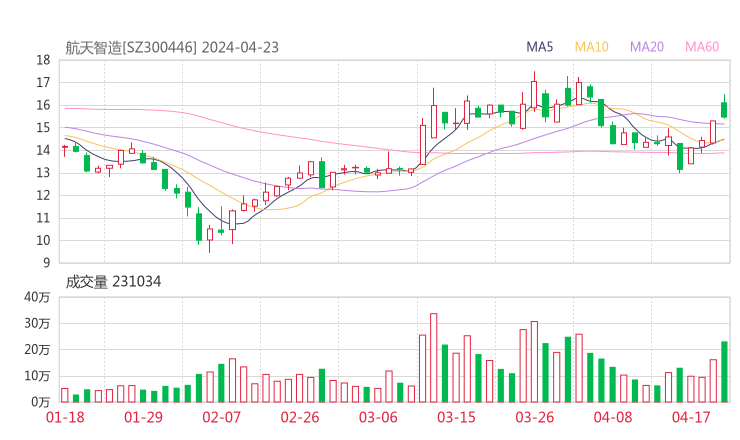Click the 01-29 date axis label
740x440 pixels.
(x=143, y=417)
